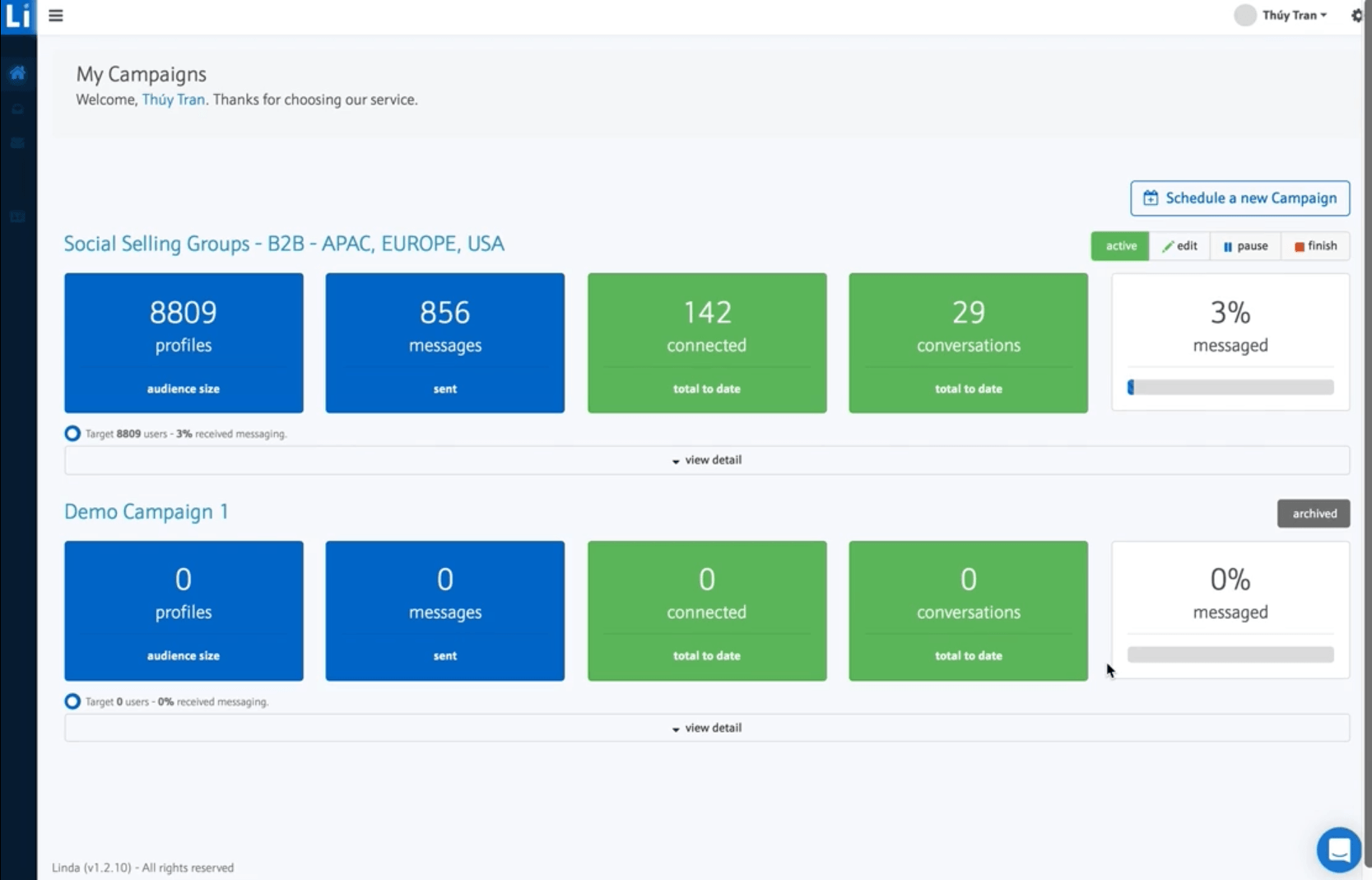Open the dim card icon lowest in the sidebar
Image resolution: width=1372 pixels, height=880 pixels.
click(17, 217)
